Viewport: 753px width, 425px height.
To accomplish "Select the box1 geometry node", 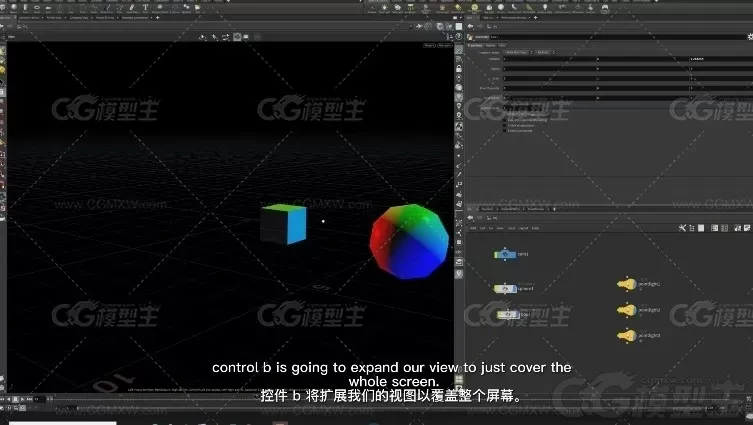I will 509,315.
